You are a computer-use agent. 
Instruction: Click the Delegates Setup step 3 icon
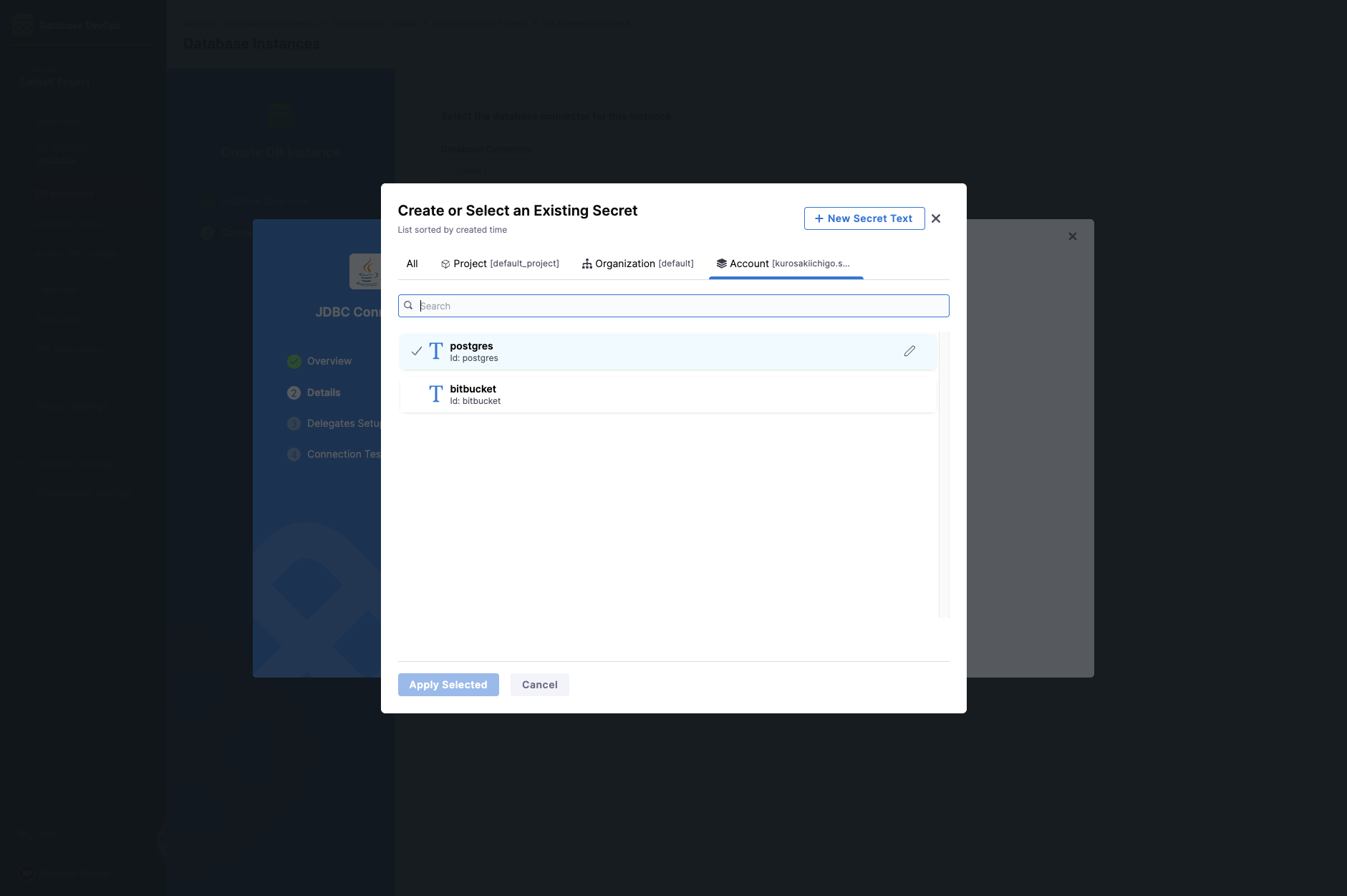click(294, 423)
